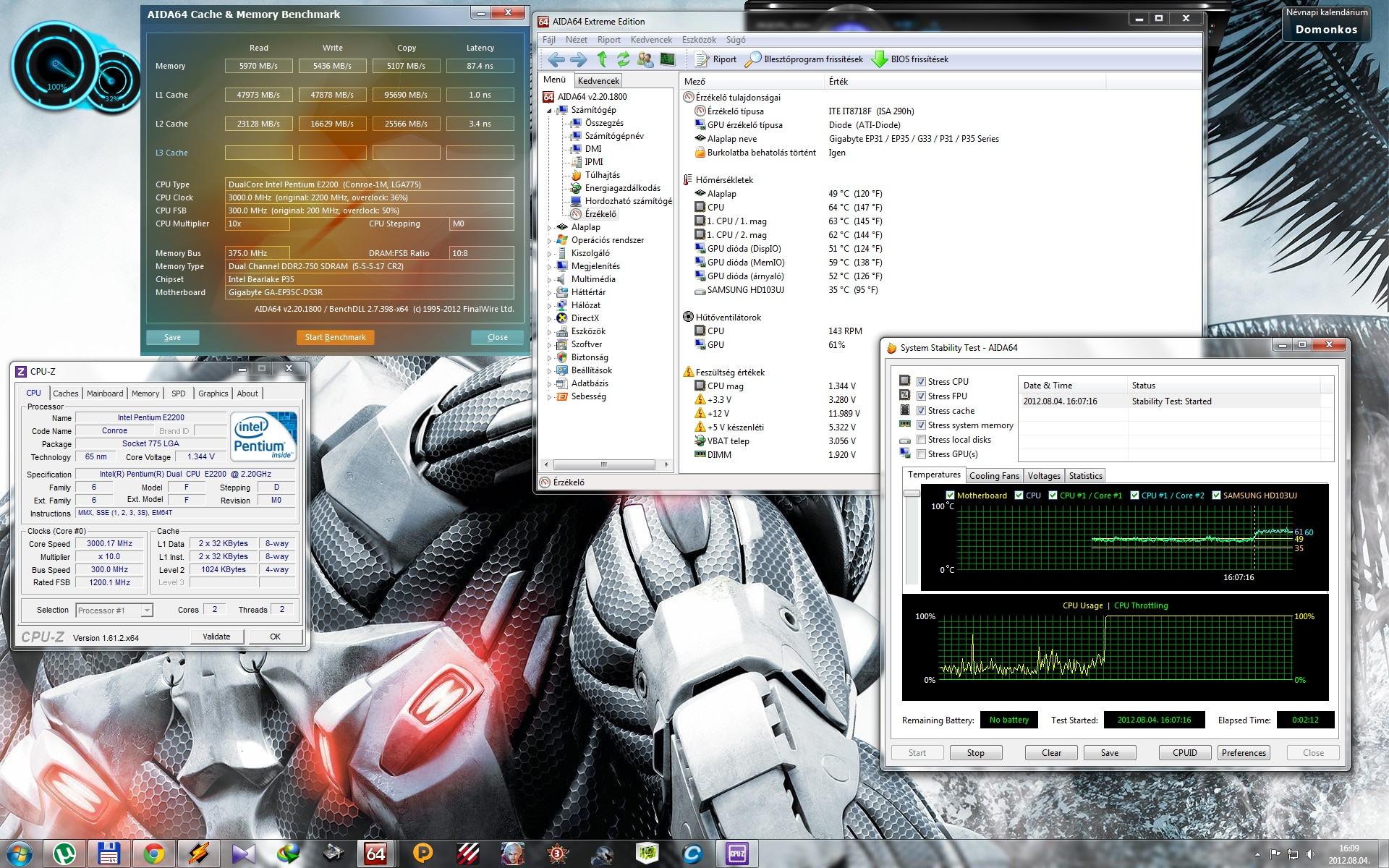Select Energiagazdálkodás tree entry

(x=616, y=188)
